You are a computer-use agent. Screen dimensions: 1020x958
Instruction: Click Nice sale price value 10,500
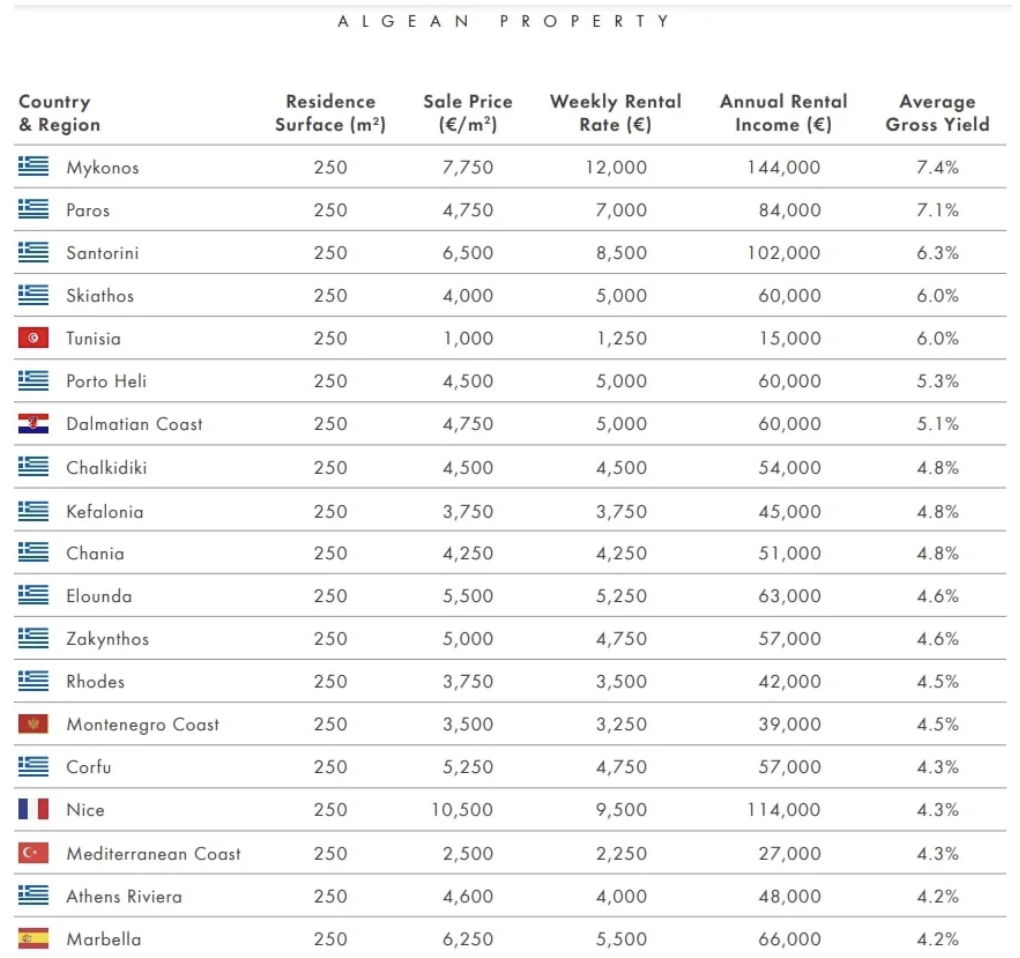462,810
